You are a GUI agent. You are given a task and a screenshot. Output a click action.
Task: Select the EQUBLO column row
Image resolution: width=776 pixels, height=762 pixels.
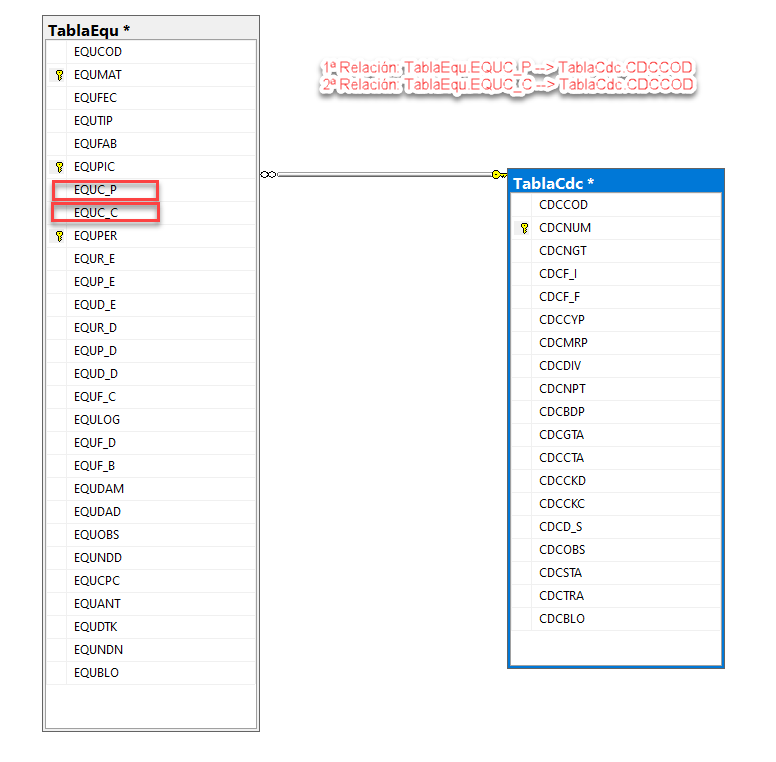[151, 673]
